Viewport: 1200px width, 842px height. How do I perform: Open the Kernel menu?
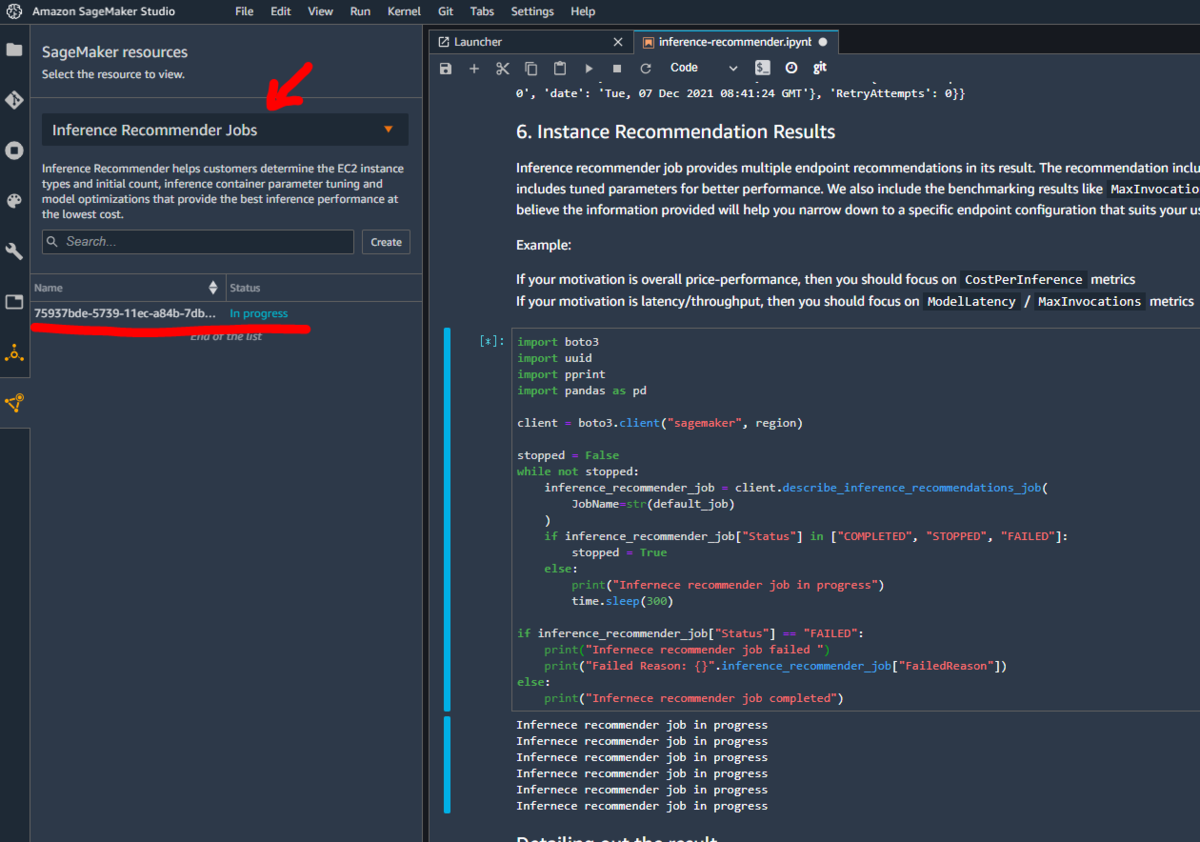pyautogui.click(x=404, y=12)
